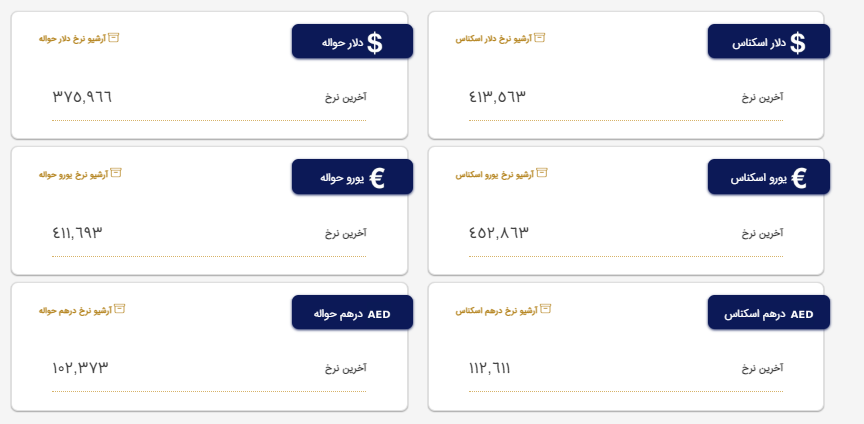
Task: Click the archive box icon for درهم حواله
Action: 114,310
